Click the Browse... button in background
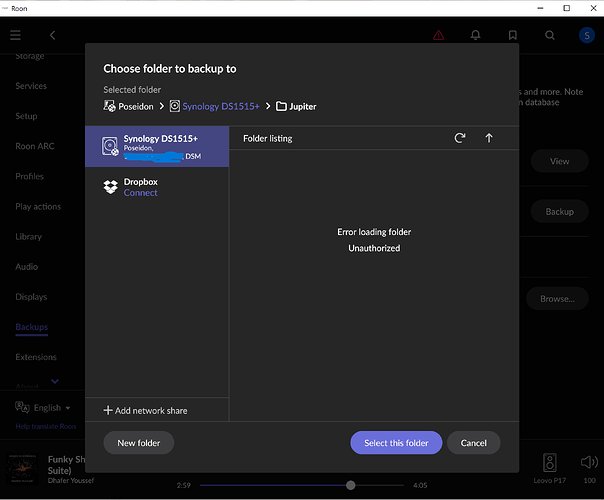The width and height of the screenshot is (604, 500). pyautogui.click(x=557, y=299)
